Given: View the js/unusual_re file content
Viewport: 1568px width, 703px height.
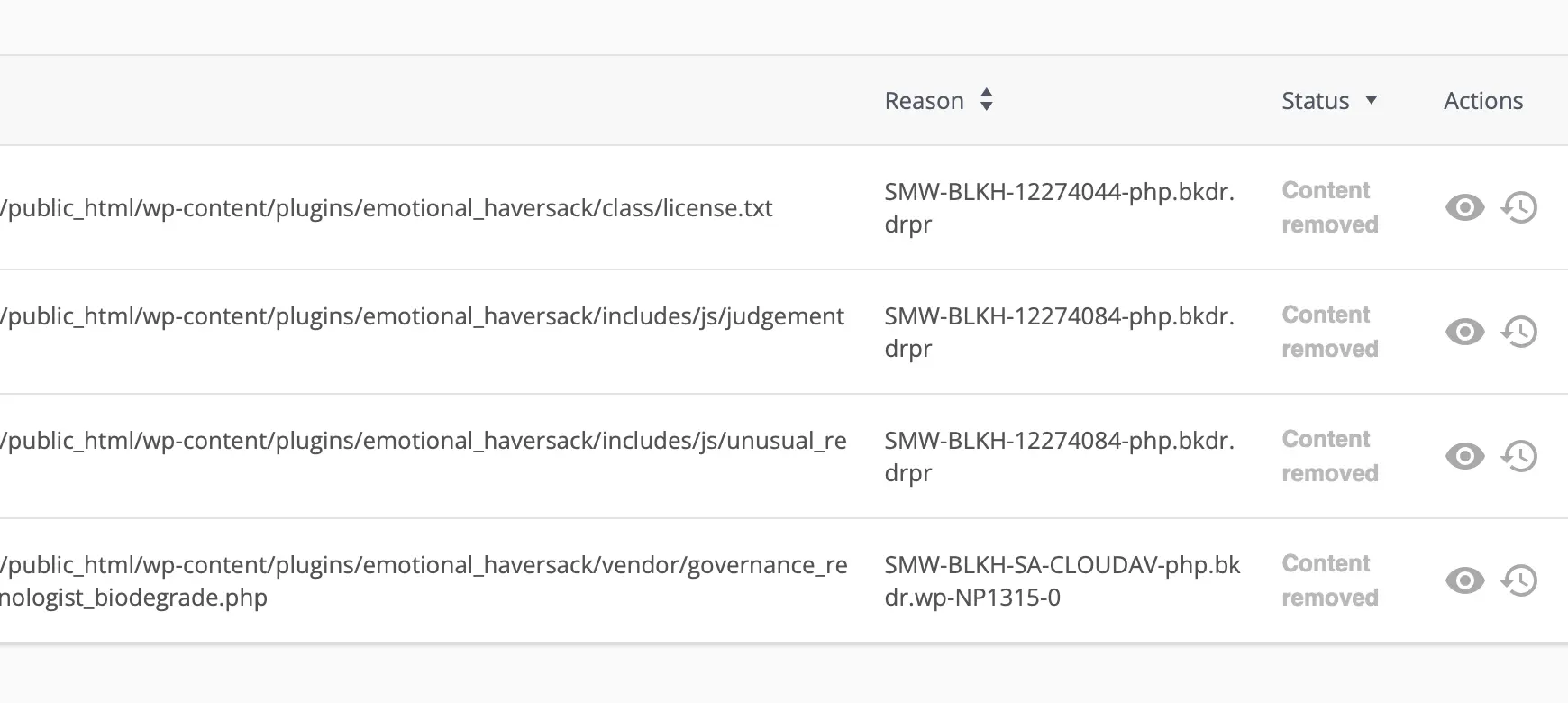Looking at the screenshot, I should (1464, 456).
